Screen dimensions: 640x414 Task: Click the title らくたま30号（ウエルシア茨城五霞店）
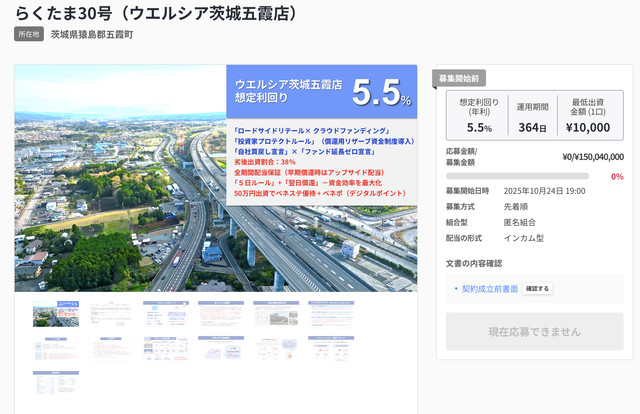158,13
